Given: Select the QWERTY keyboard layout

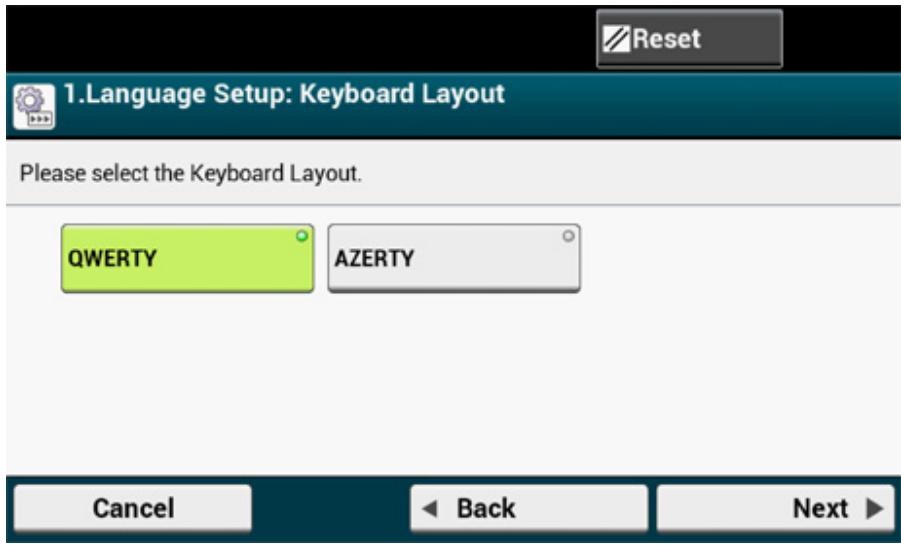Looking at the screenshot, I should pyautogui.click(x=187, y=258).
